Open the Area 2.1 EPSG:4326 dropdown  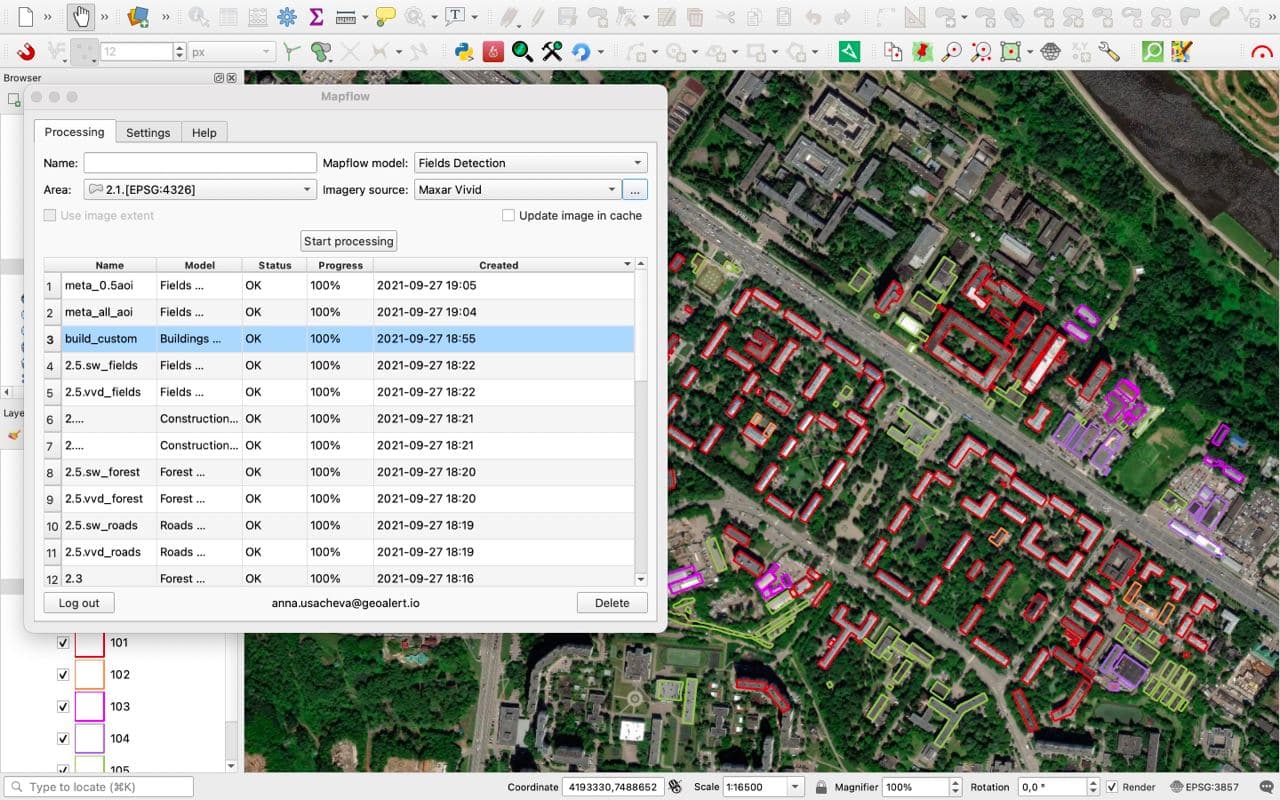(200, 190)
